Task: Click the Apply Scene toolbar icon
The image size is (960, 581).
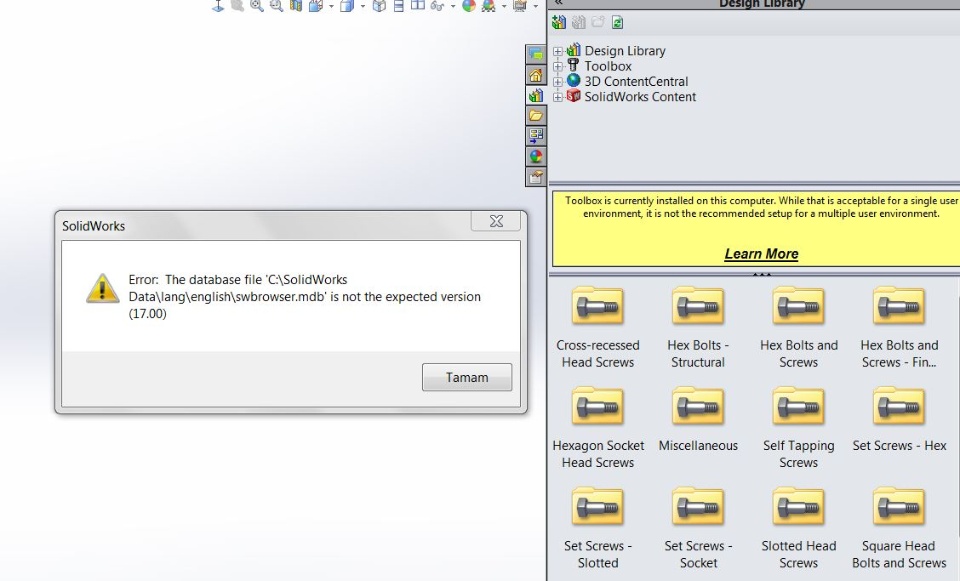Action: tap(489, 6)
